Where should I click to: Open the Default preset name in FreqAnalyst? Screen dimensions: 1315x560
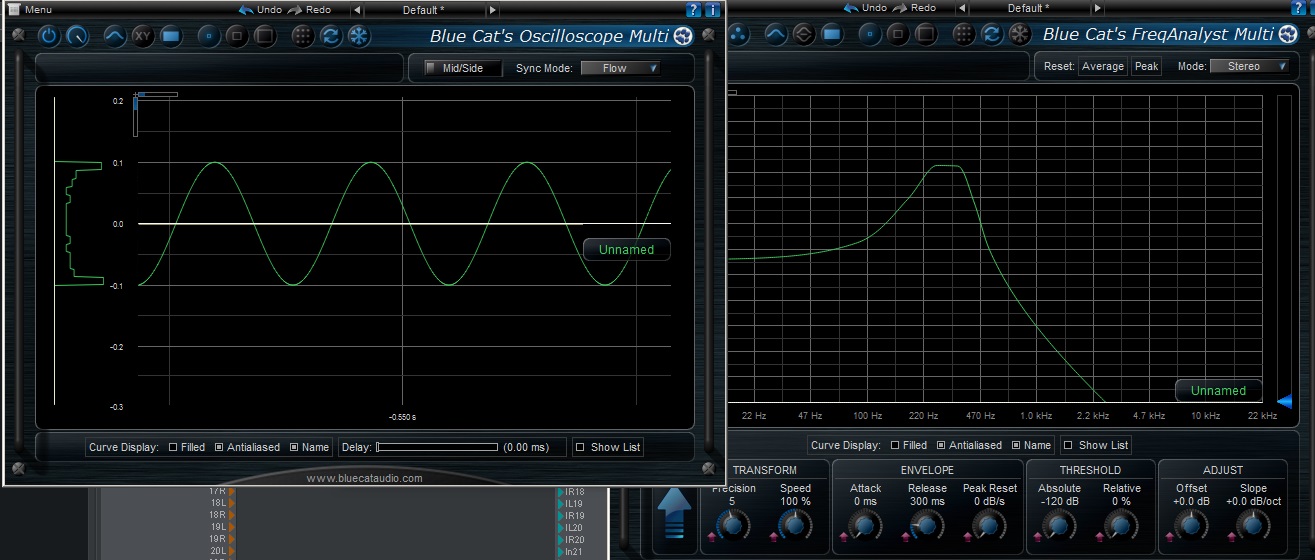click(1027, 8)
